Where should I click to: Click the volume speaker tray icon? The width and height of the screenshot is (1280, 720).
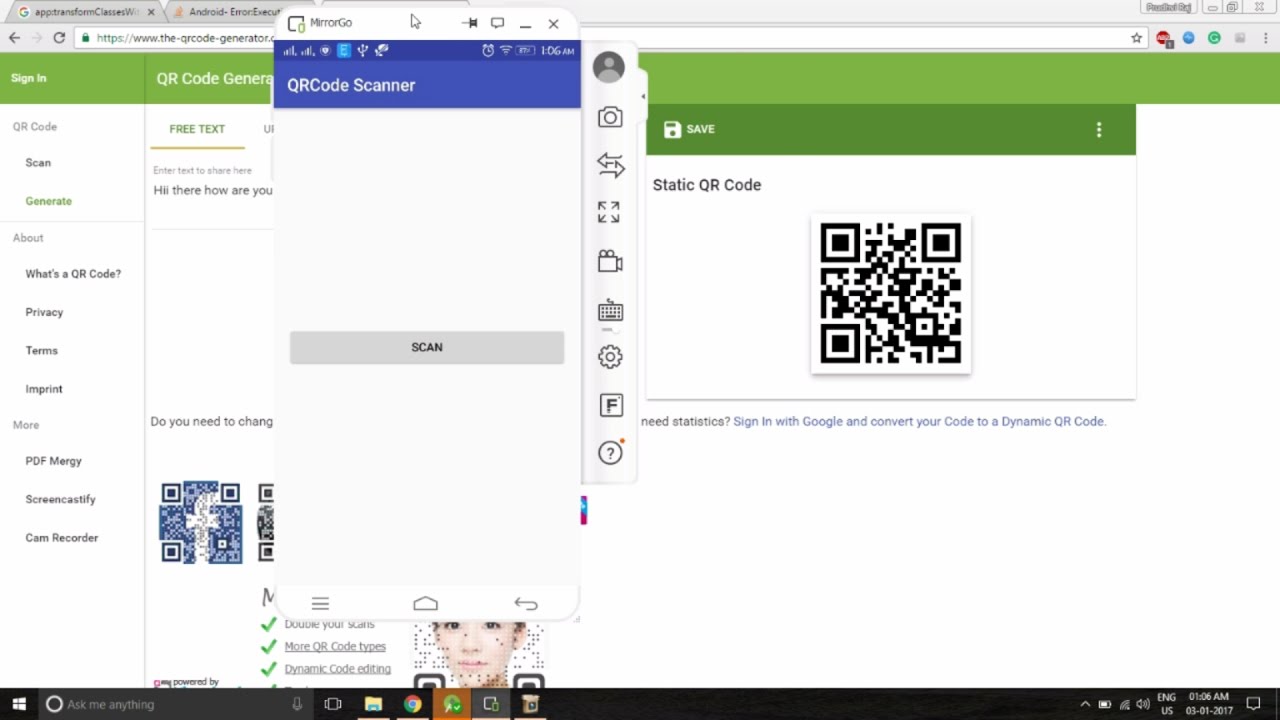[1143, 704]
